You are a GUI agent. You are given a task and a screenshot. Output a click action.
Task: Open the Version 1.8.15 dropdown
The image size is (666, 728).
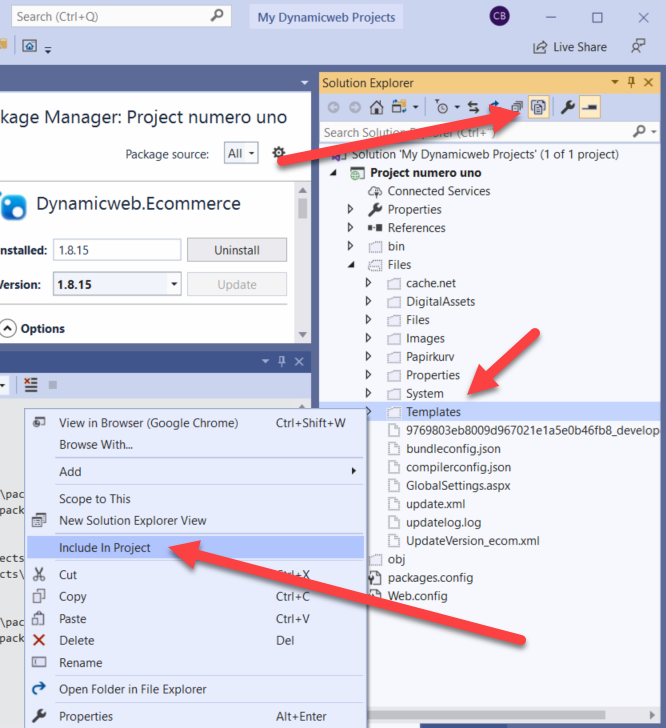(x=174, y=284)
